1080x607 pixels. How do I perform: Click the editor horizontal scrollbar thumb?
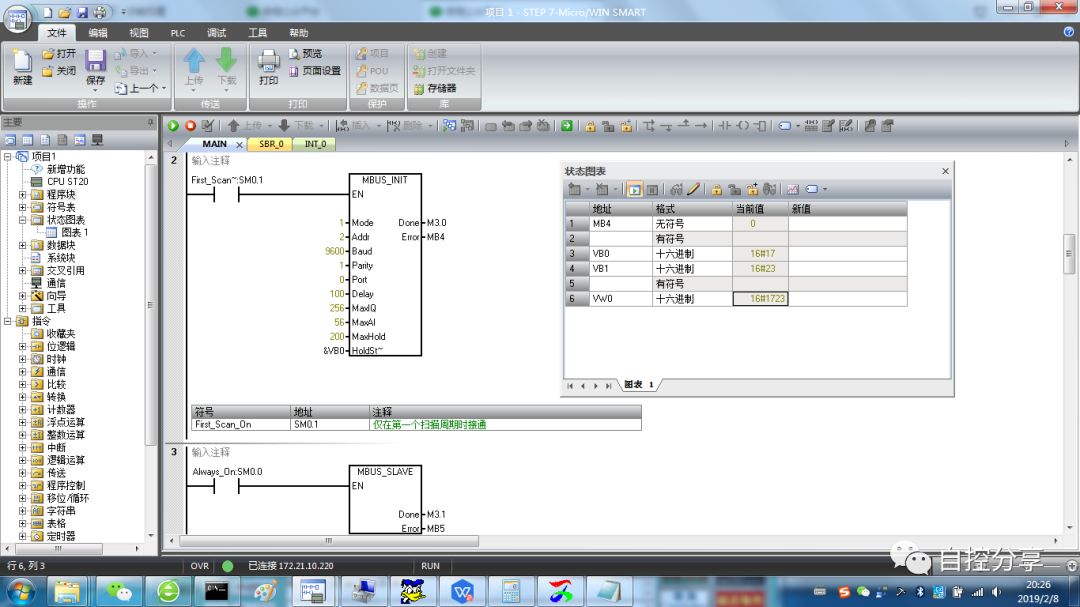329,541
